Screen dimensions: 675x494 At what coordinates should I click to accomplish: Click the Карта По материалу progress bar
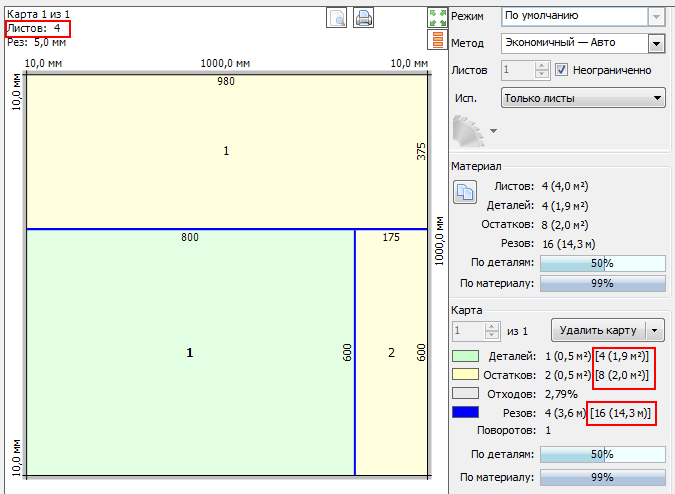603,477
